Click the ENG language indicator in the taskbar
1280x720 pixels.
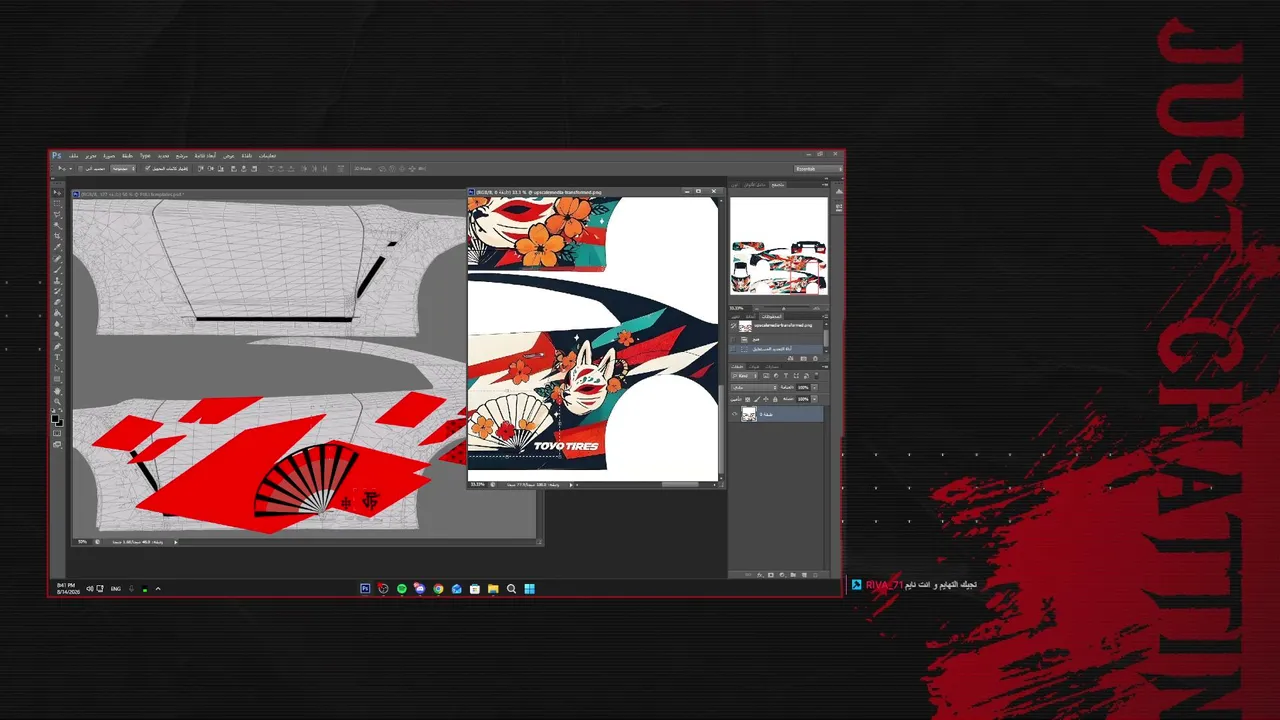[116, 589]
